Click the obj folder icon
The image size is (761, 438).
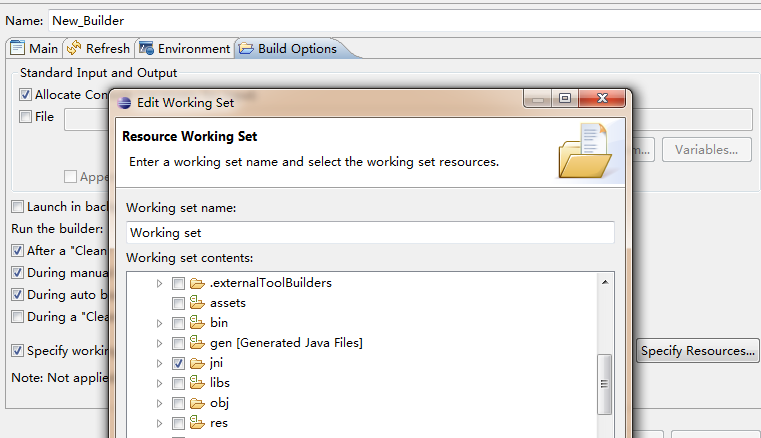click(197, 403)
